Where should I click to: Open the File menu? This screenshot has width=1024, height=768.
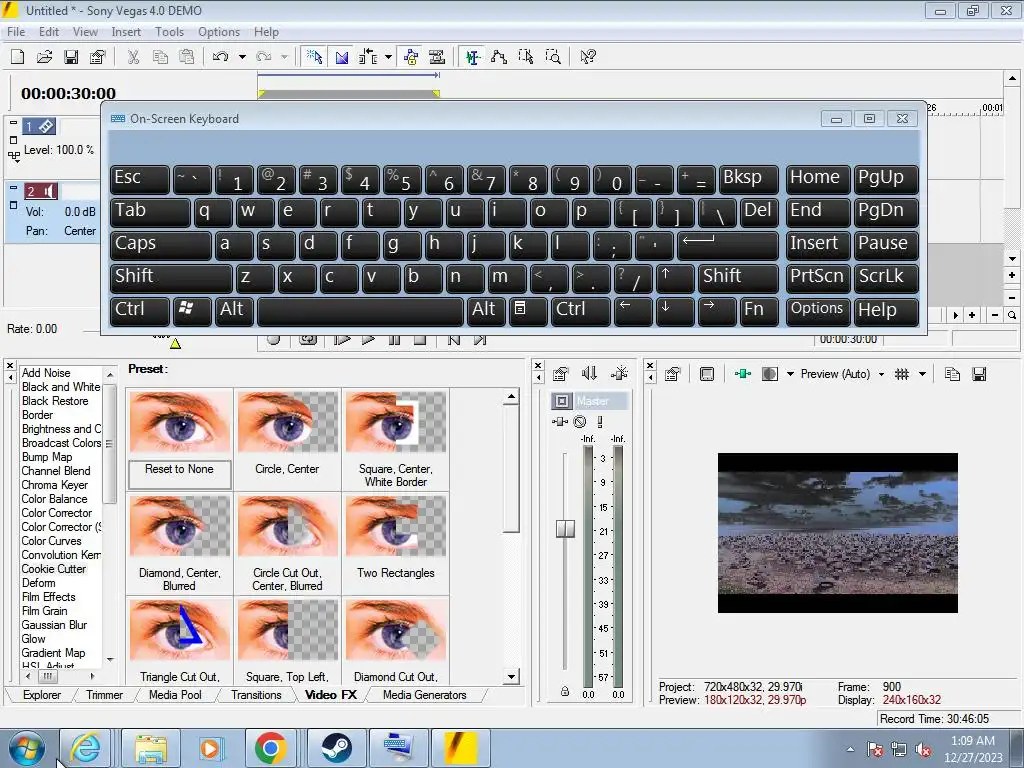pos(16,31)
